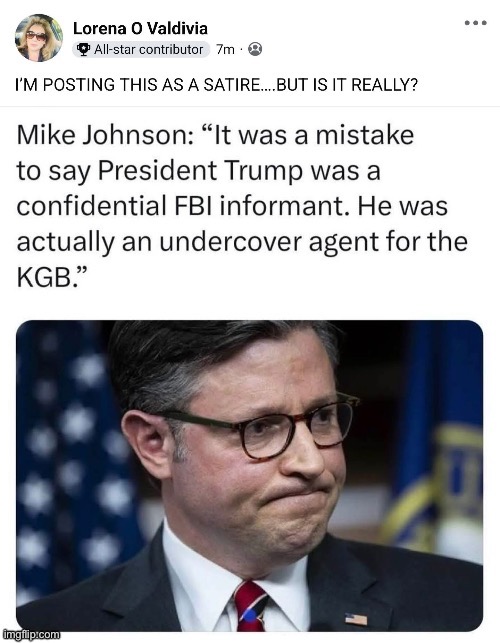Viewport: 500px width, 643px height.
Task: Select the All-star contributor badge
Action: 141,50
